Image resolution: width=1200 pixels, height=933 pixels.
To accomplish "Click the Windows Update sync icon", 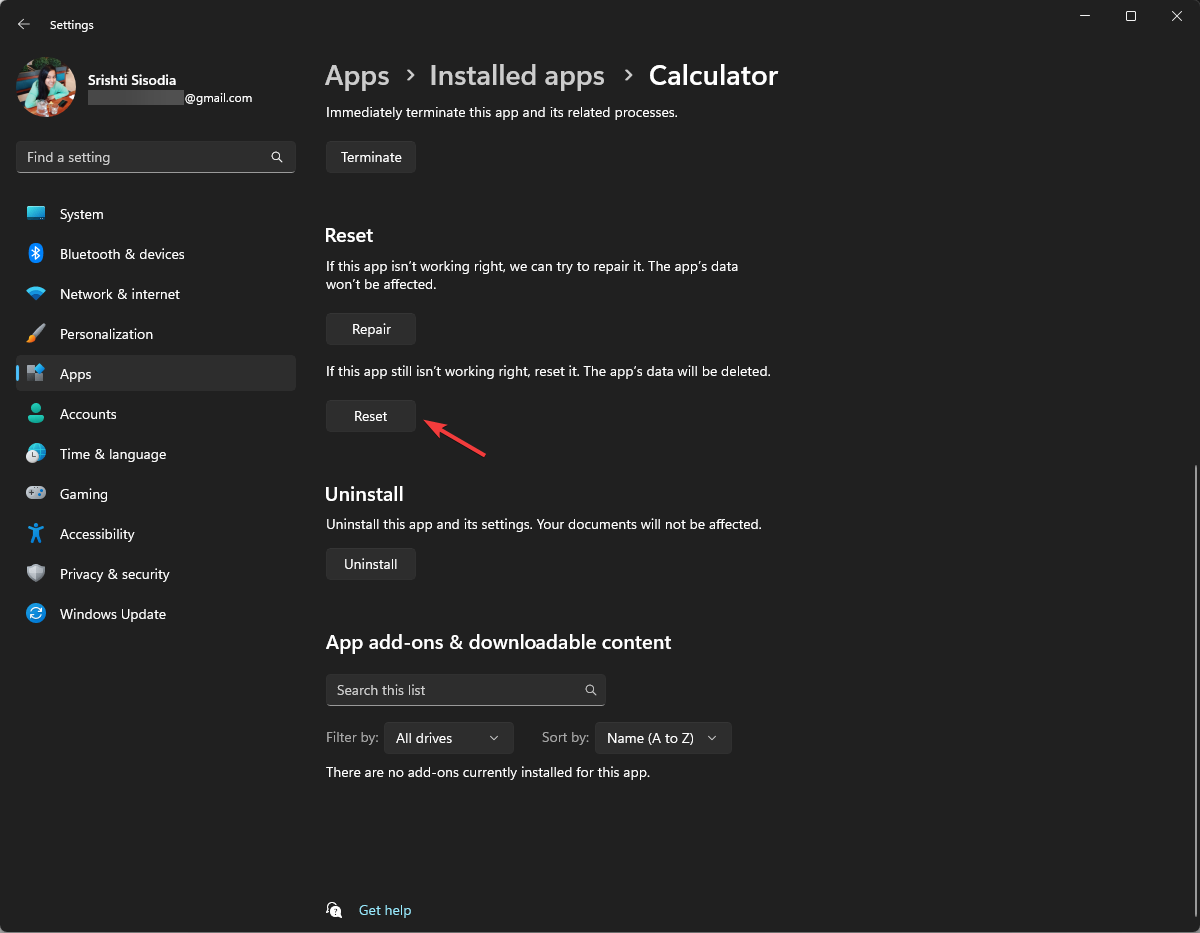I will click(x=36, y=614).
